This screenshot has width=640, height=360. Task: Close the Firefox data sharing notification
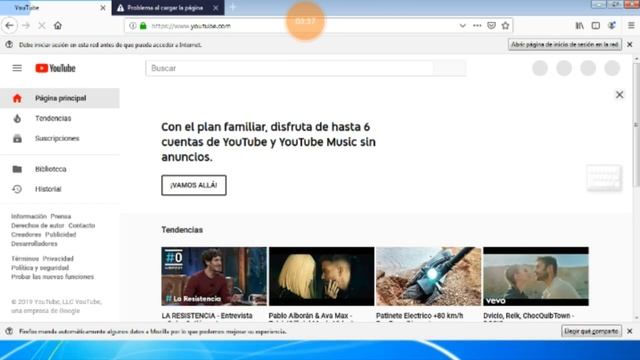pyautogui.click(x=630, y=331)
